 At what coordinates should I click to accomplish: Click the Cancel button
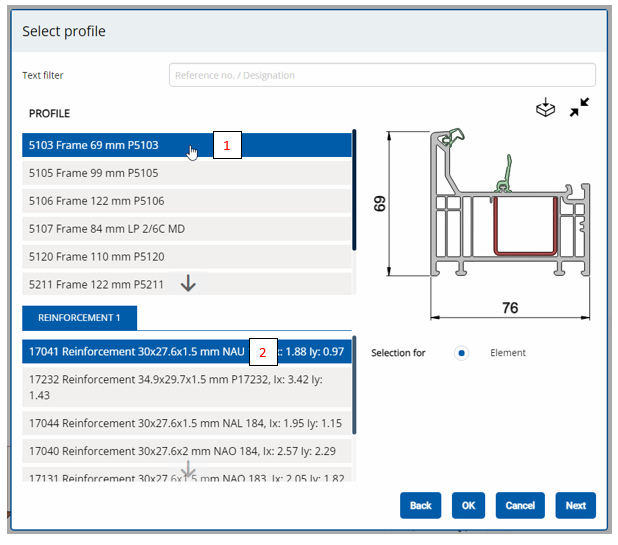click(x=520, y=506)
